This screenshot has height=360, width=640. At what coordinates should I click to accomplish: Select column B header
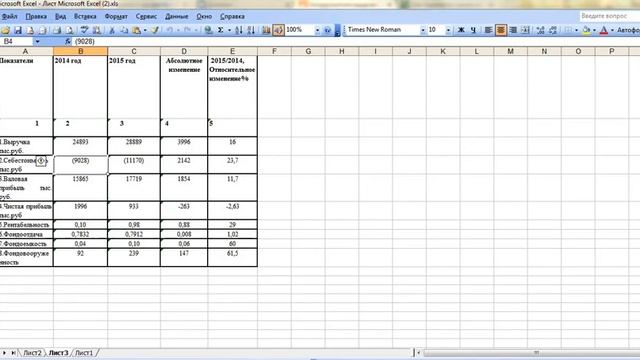pos(80,51)
